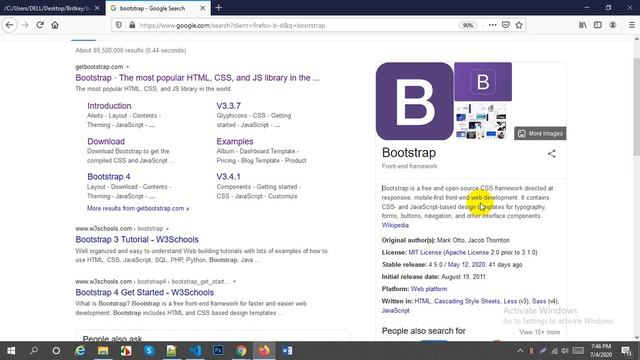Viewport: 640px width, 360px height.
Task: Expand options arrow for w3schools bootstrap result
Action: (x=167, y=229)
